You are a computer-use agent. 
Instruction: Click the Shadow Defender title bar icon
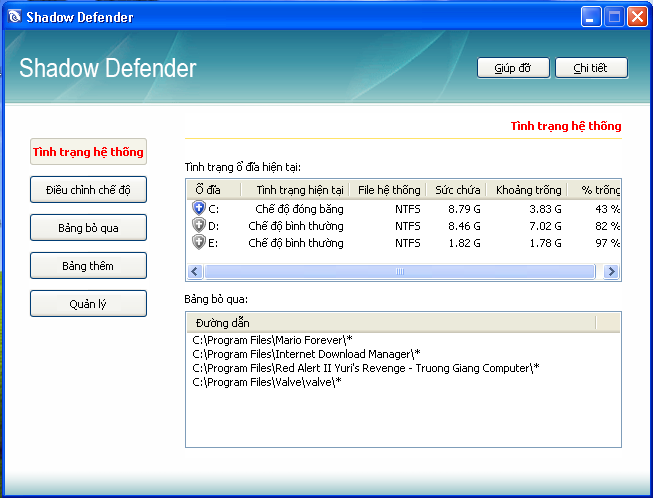click(15, 17)
